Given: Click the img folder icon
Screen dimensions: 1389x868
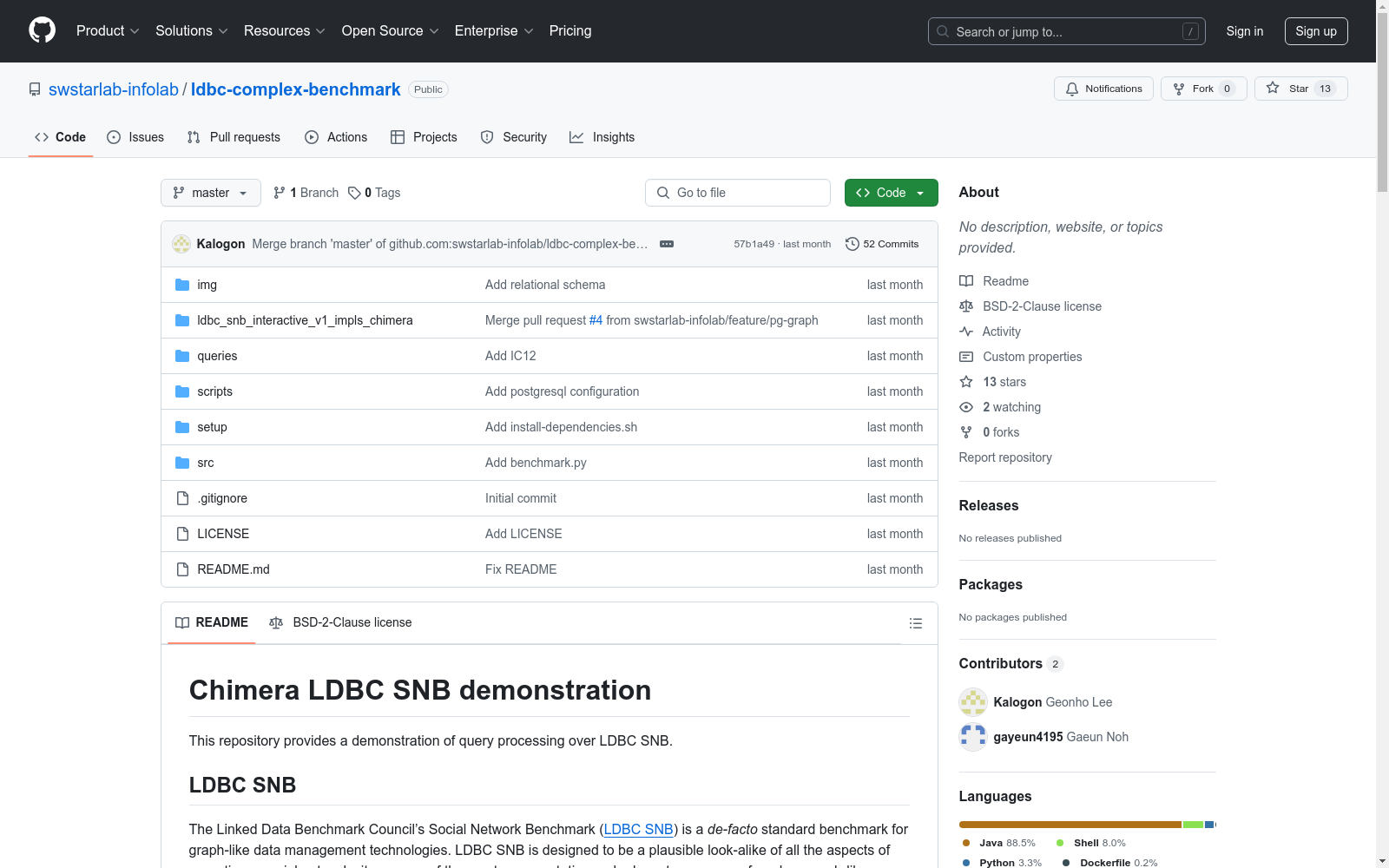Looking at the screenshot, I should (182, 285).
